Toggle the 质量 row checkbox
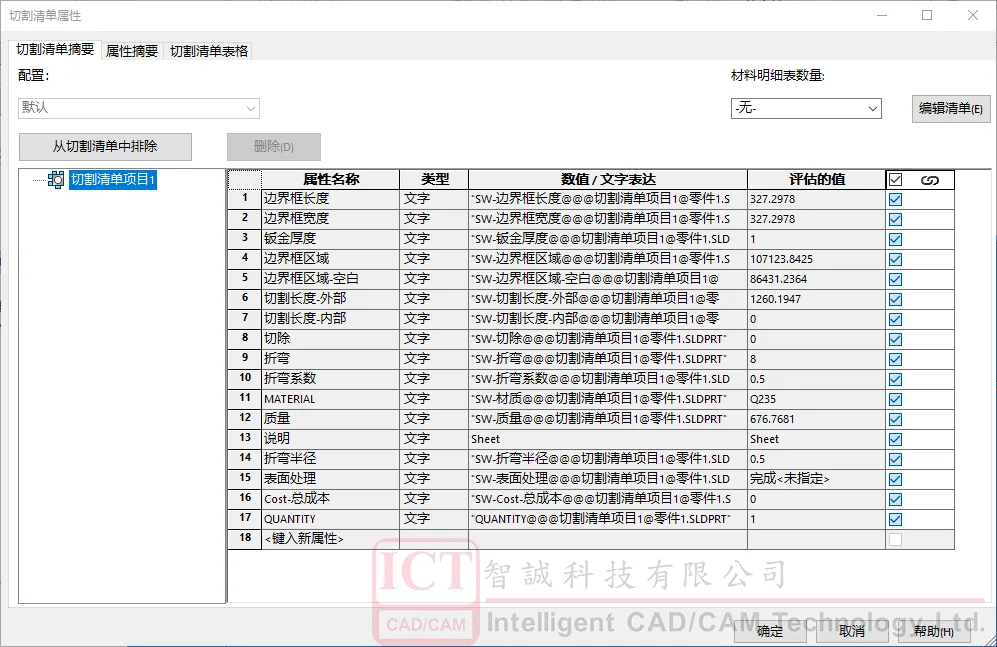 [x=895, y=419]
